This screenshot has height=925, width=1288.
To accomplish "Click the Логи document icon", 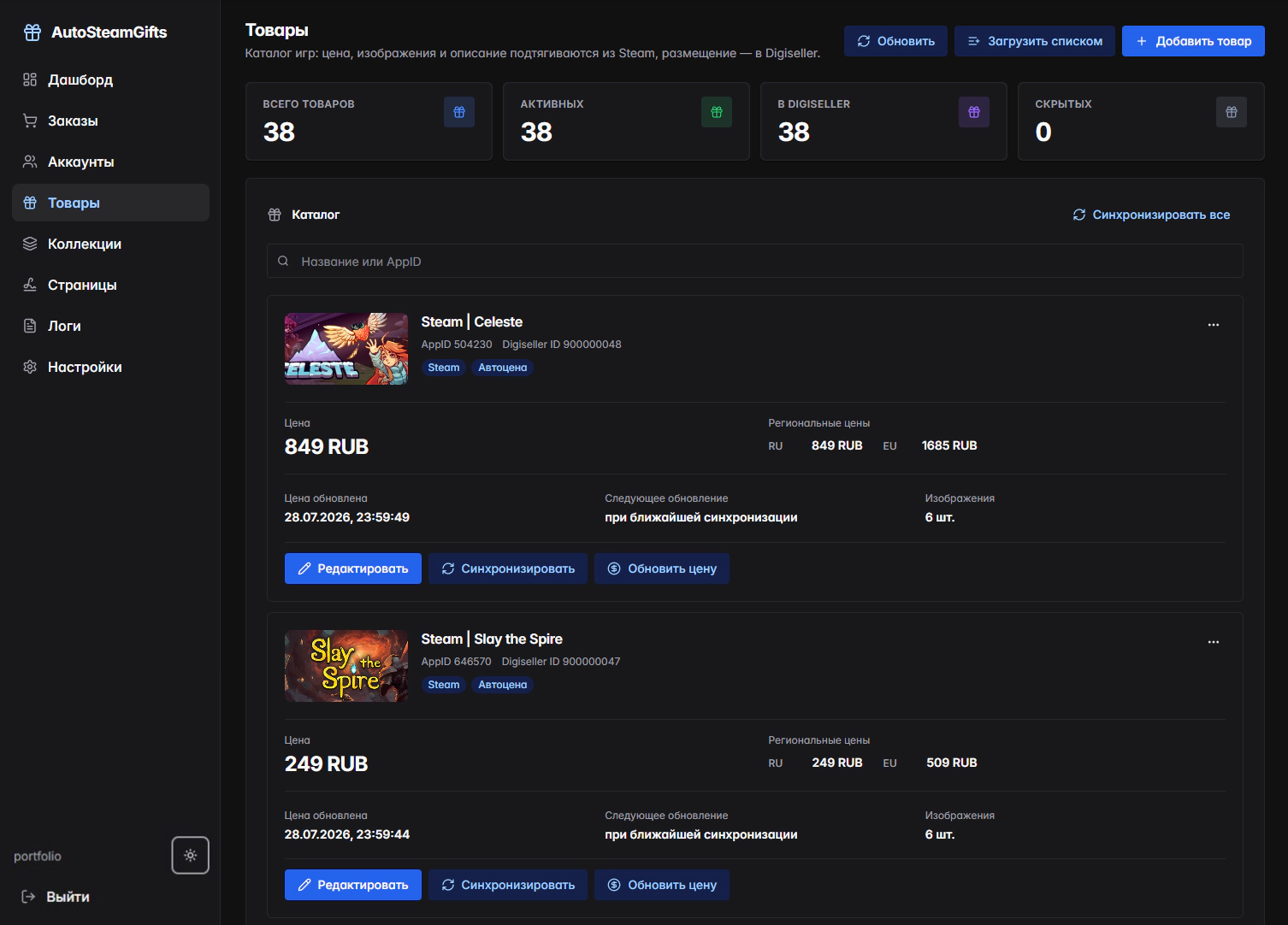I will pos(30,326).
